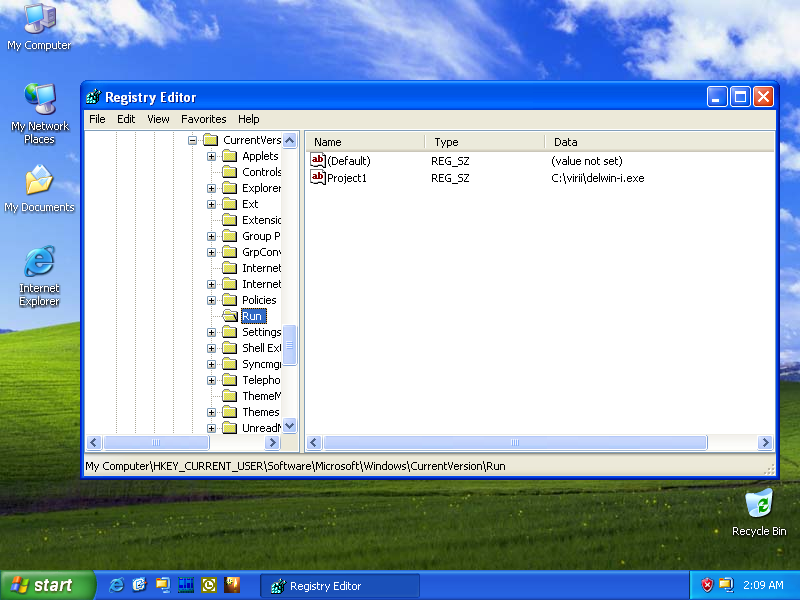The width and height of the screenshot is (800, 600).
Task: Select the Telephony key label
Action: [x=261, y=380]
